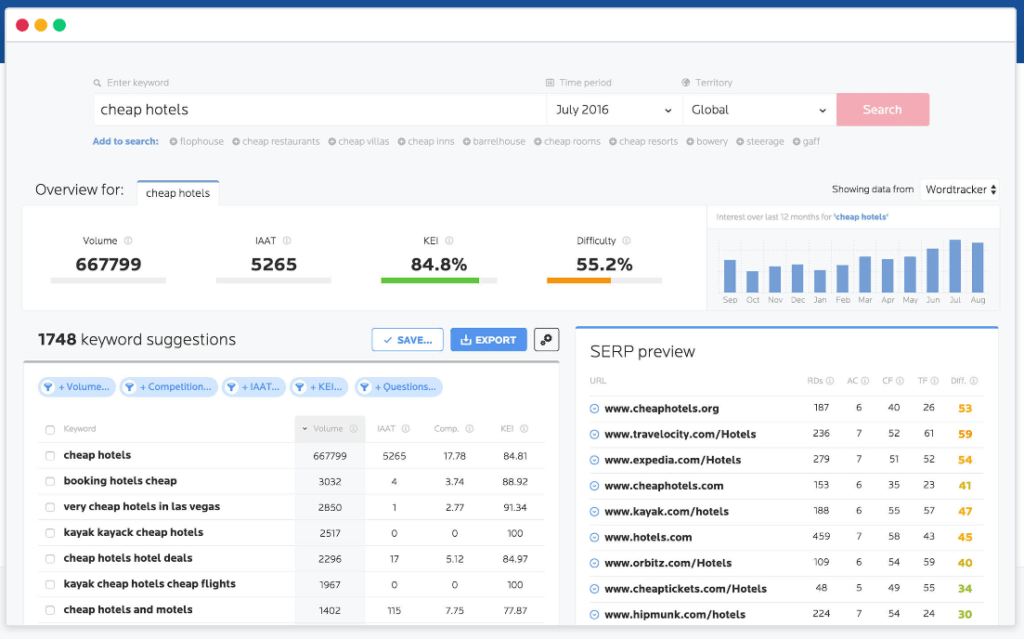Sort by the Volume column header
The width and height of the screenshot is (1024, 639).
(329, 429)
